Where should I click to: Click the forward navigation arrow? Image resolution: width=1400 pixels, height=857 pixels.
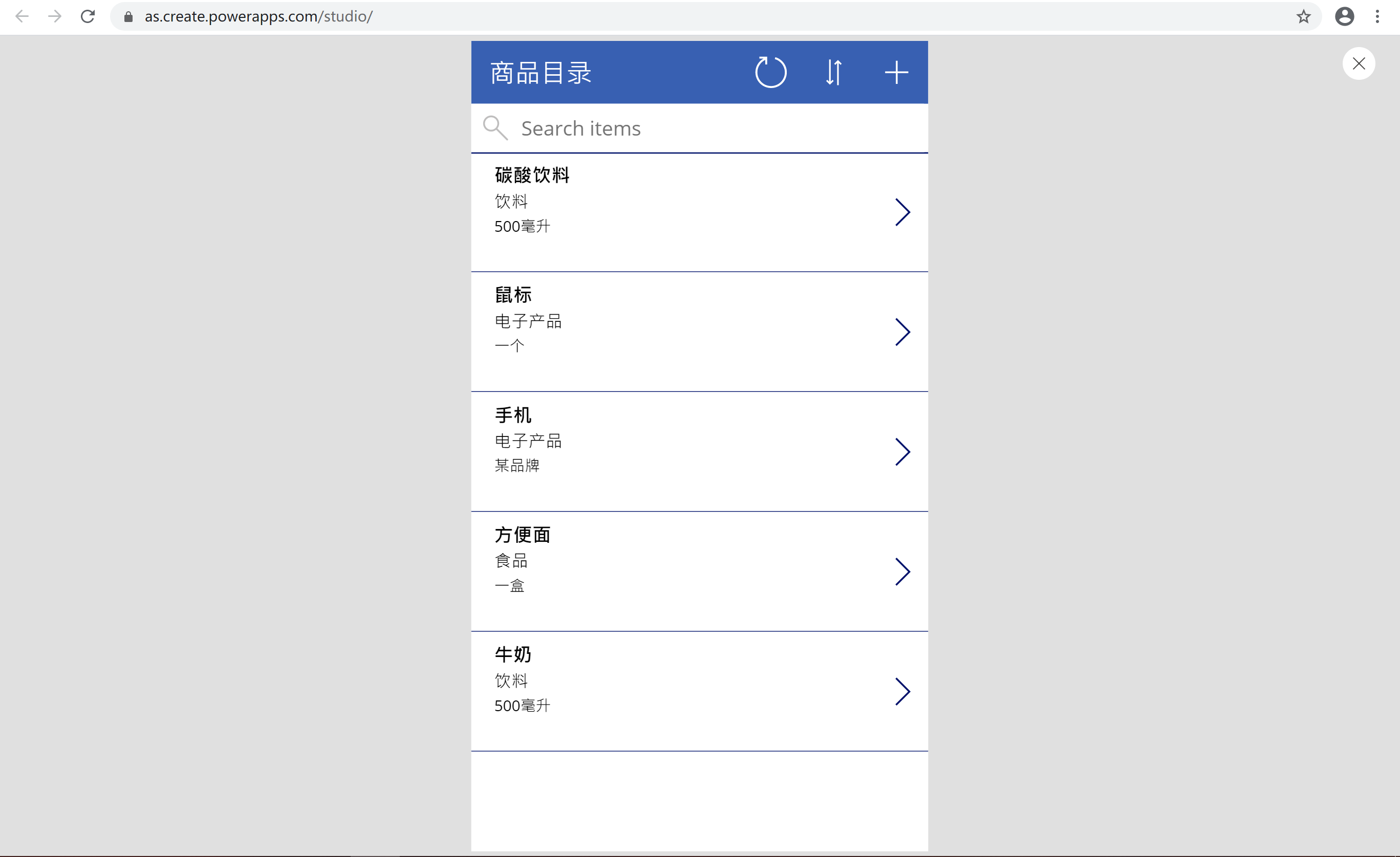tap(55, 16)
